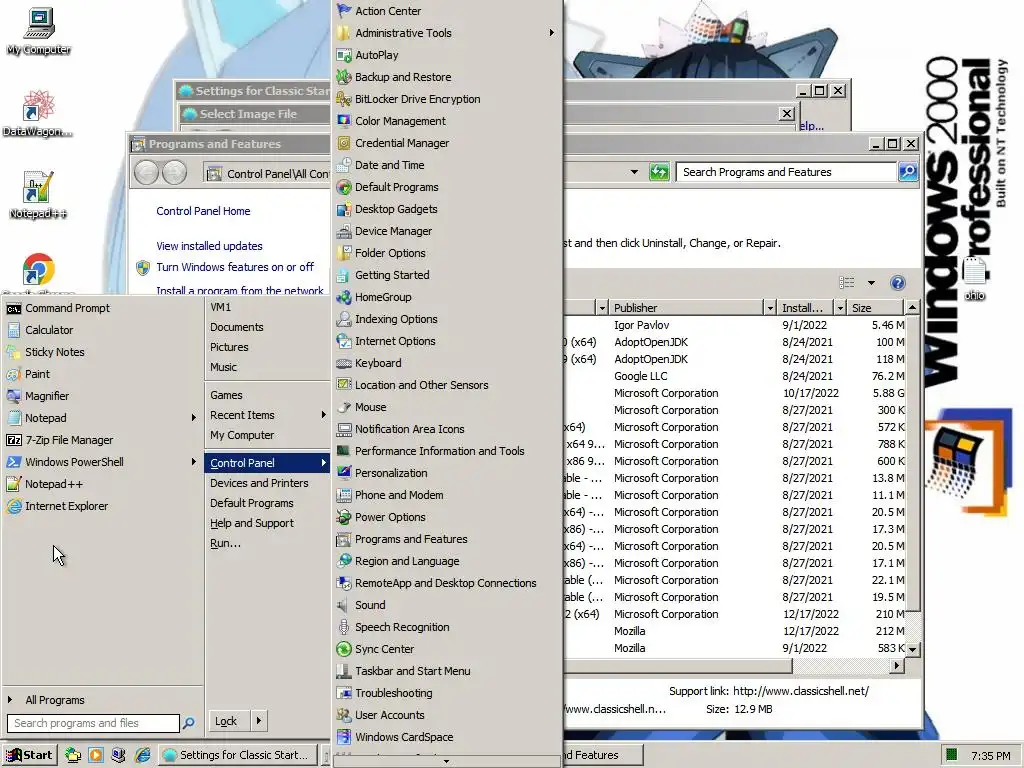Select Notepad++ desktop shortcut
This screenshot has height=768, width=1024.
(x=38, y=195)
